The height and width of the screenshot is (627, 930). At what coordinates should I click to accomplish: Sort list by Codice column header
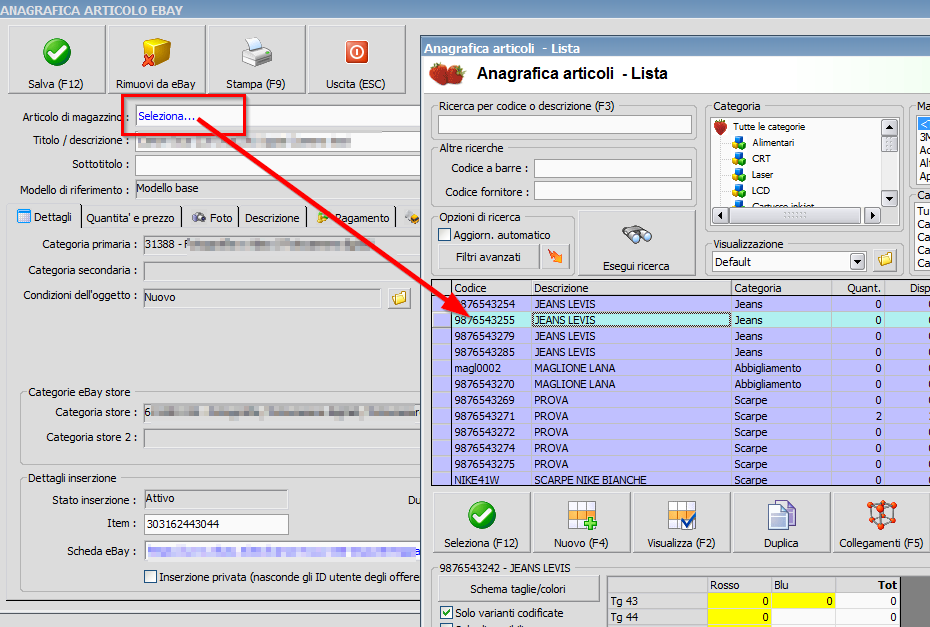coord(491,288)
